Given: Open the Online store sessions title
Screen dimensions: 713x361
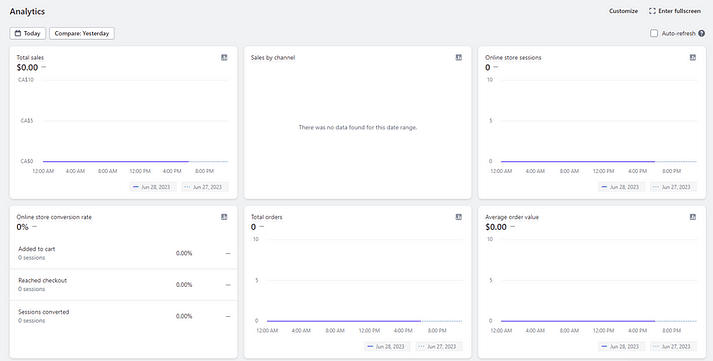Looking at the screenshot, I should click(513, 57).
